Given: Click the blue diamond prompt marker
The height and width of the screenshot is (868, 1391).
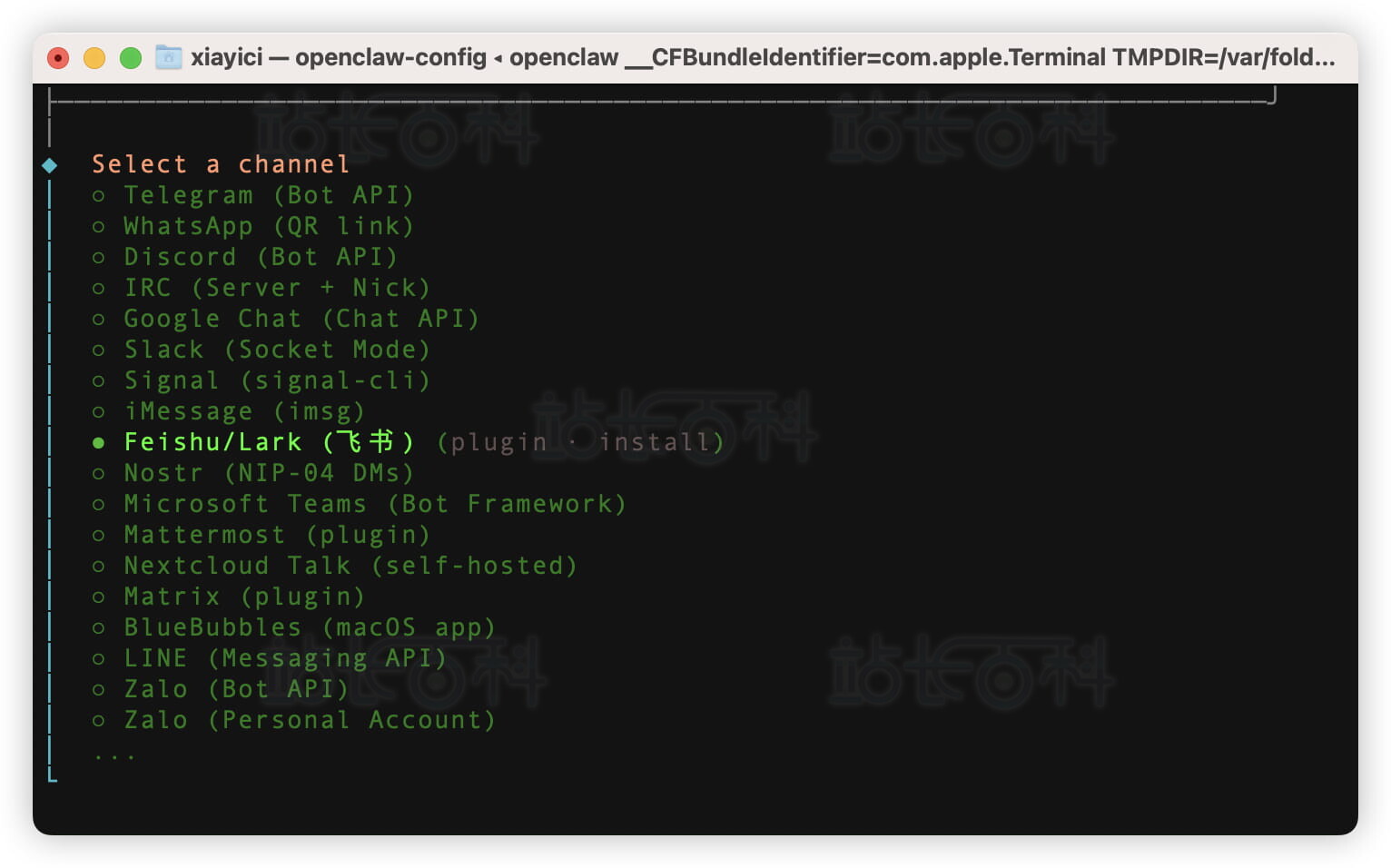Looking at the screenshot, I should tap(50, 165).
